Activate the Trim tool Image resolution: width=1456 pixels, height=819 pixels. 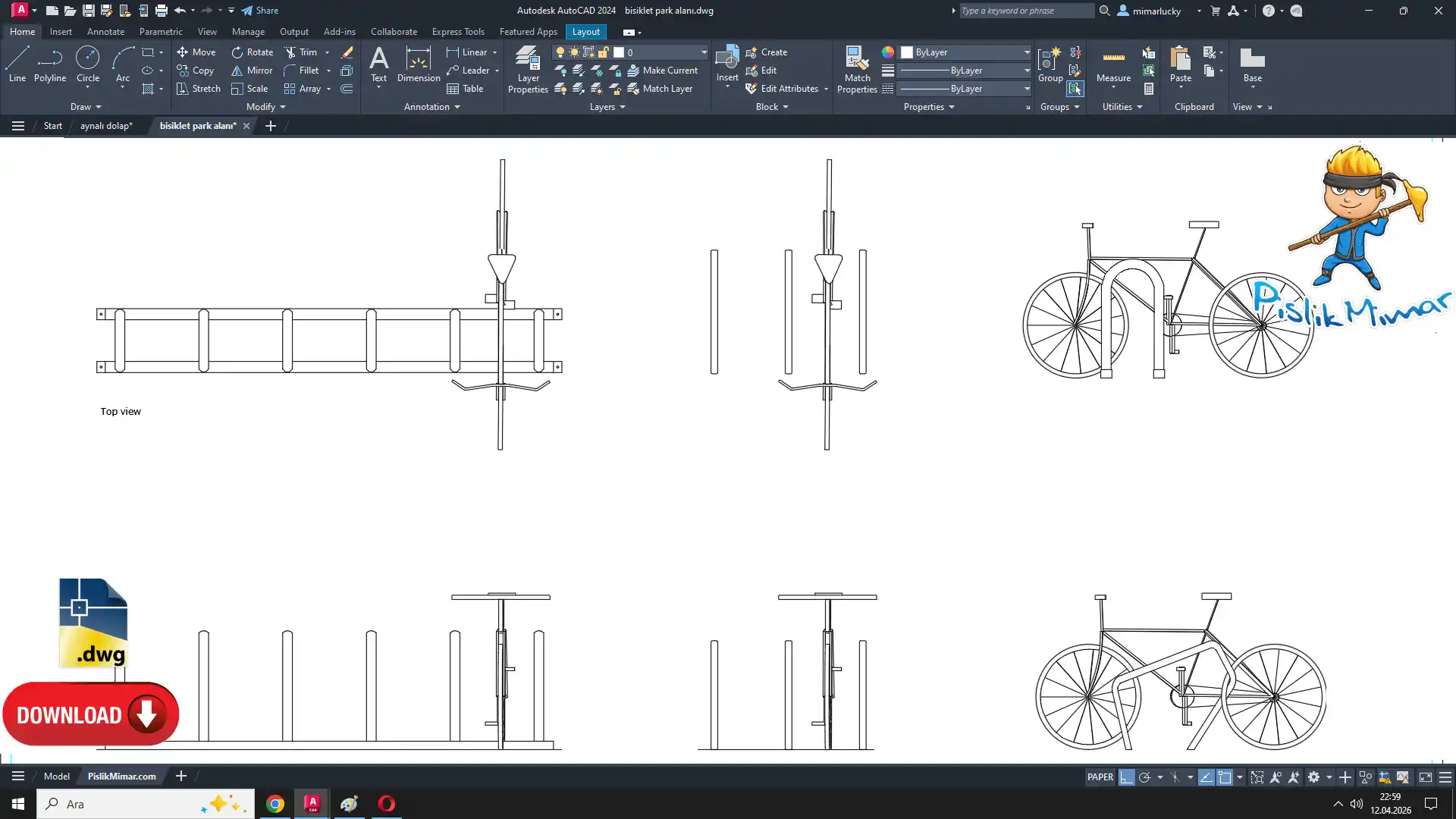[290, 52]
